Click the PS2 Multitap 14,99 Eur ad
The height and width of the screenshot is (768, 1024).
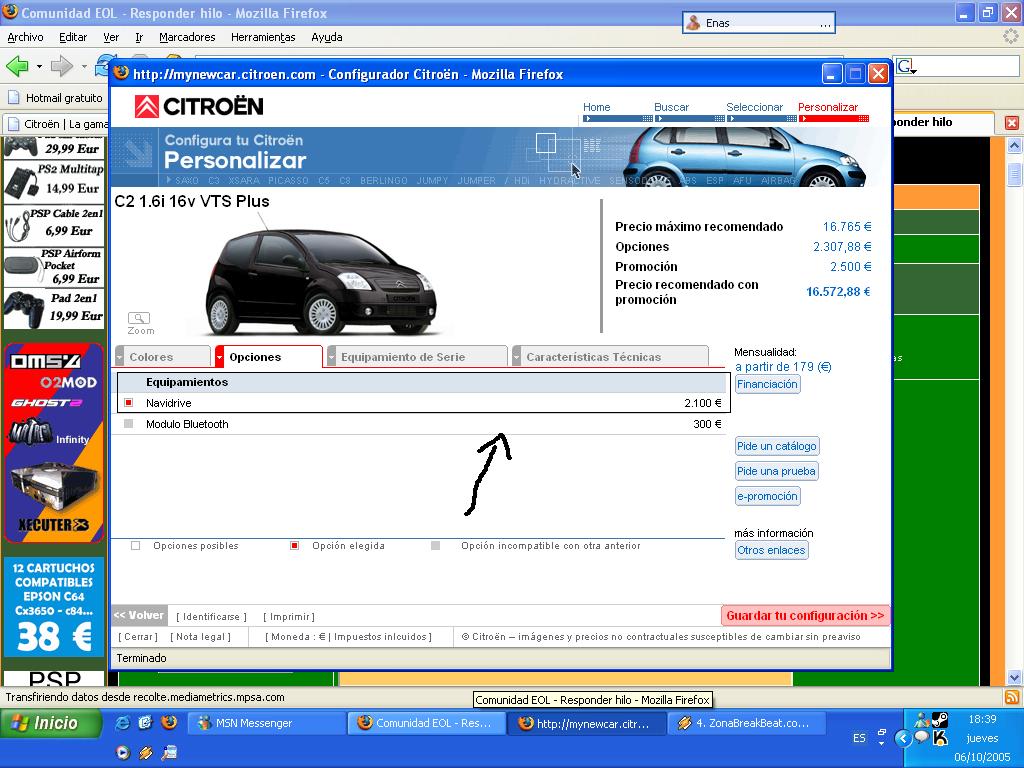coord(53,181)
